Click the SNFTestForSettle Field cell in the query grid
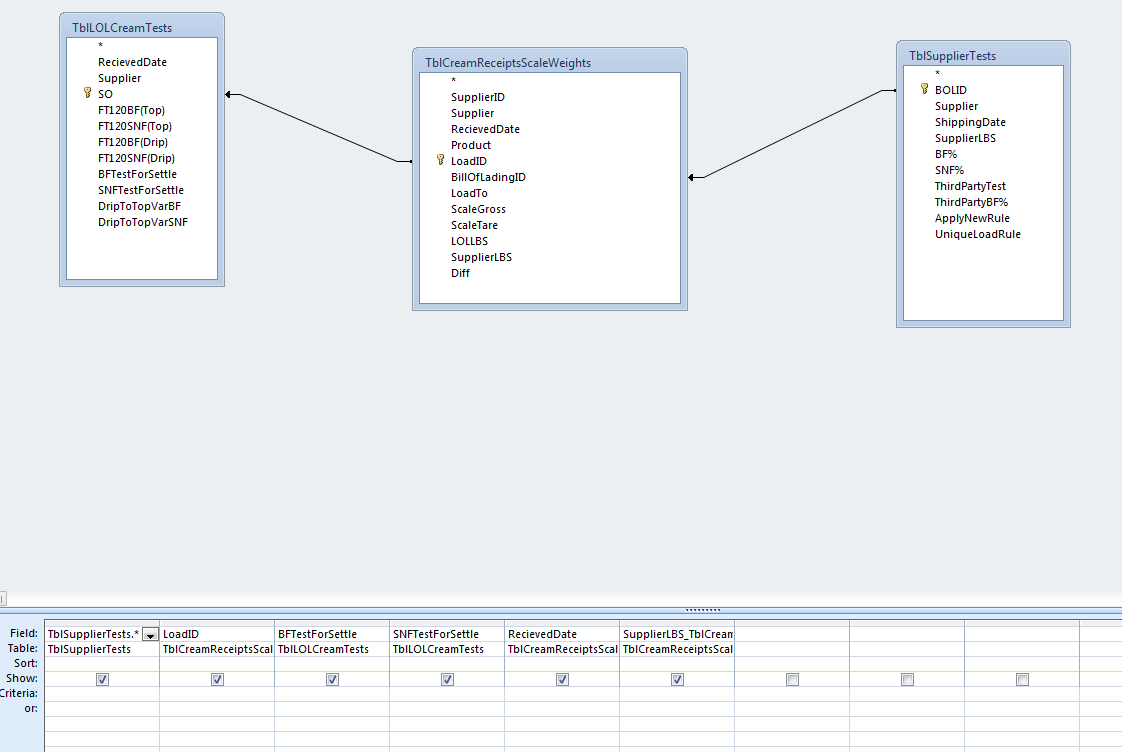The image size is (1122, 752). (x=447, y=634)
